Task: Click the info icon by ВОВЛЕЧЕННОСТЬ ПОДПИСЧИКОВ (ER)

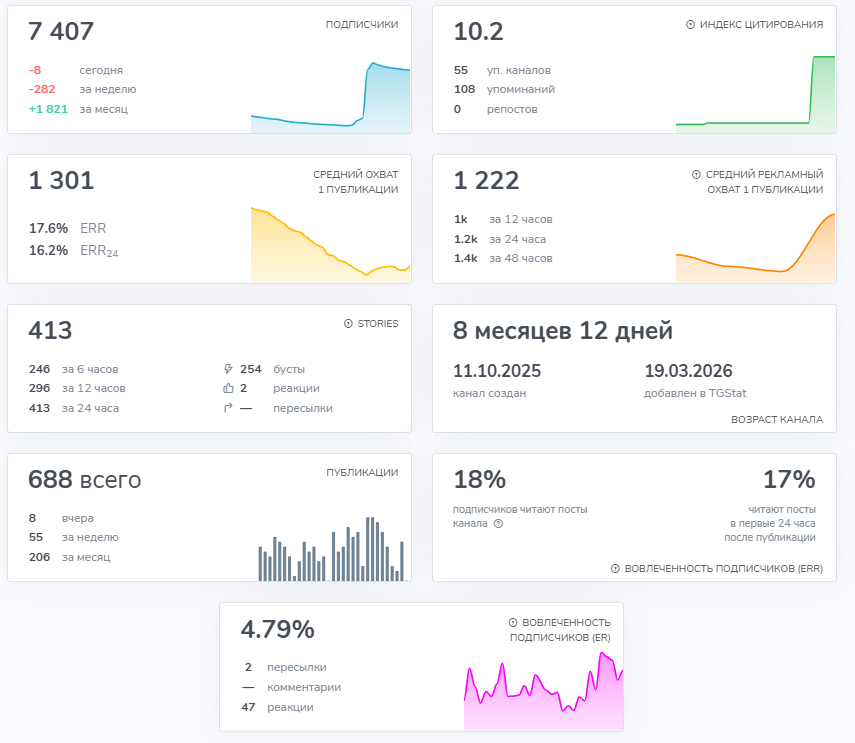Action: pos(513,623)
